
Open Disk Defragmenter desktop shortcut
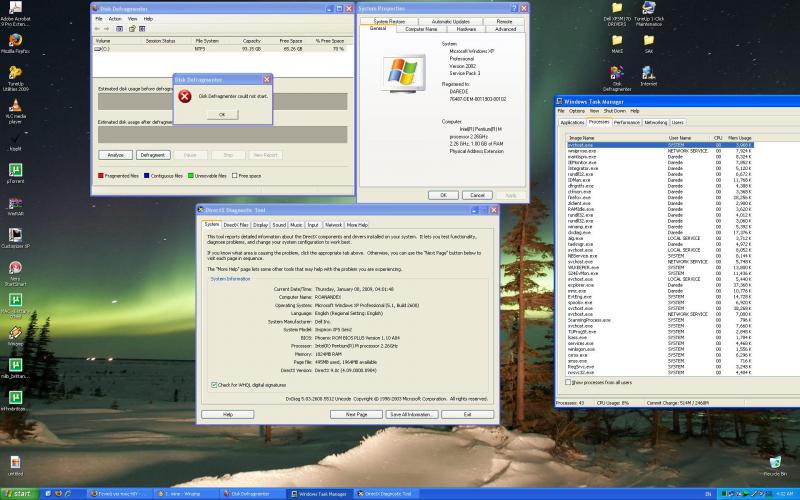[617, 73]
